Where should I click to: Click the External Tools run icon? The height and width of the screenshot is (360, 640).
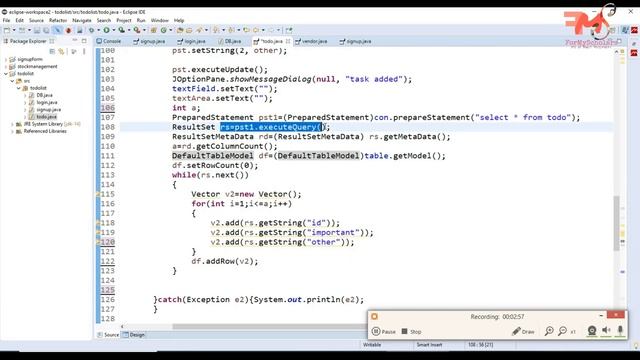coord(137,30)
